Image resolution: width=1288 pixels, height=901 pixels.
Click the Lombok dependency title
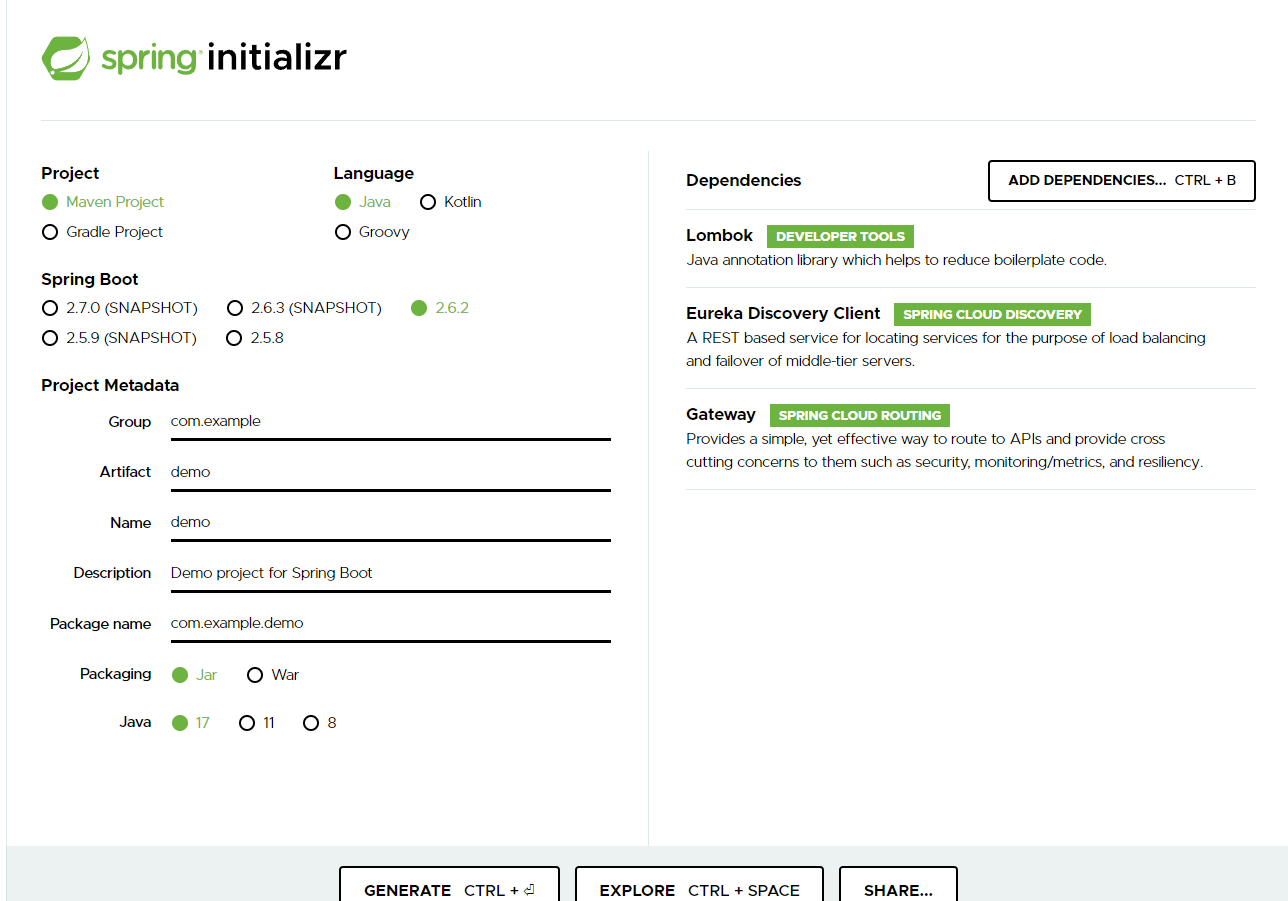point(719,236)
